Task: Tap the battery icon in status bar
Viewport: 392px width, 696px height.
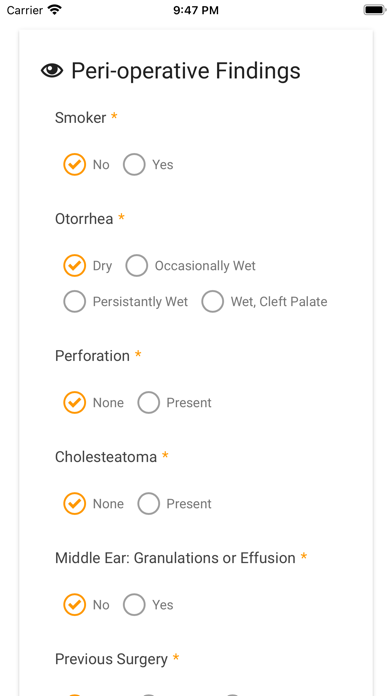Action: (375, 10)
